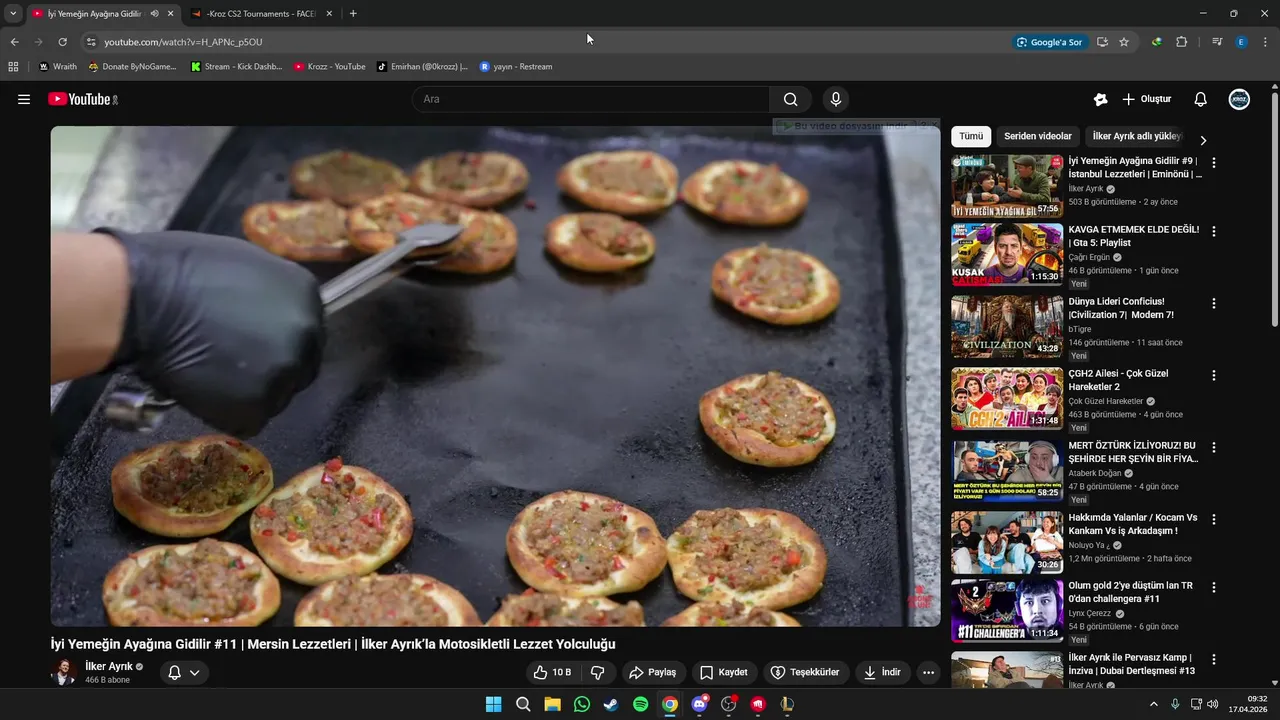Open the Krozz - YouTube bookmark

click(329, 67)
